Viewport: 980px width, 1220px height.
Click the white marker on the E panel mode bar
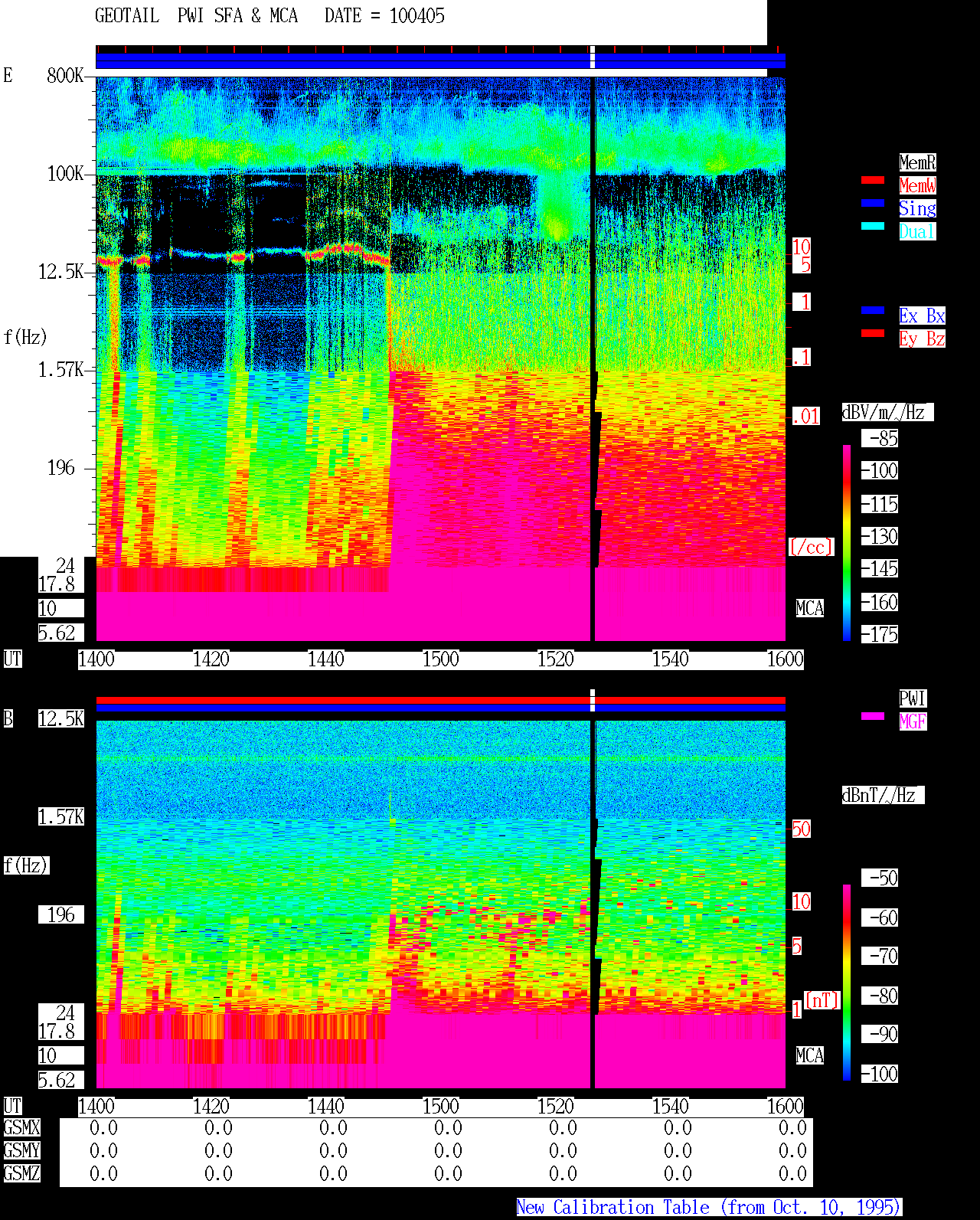pyautogui.click(x=593, y=57)
